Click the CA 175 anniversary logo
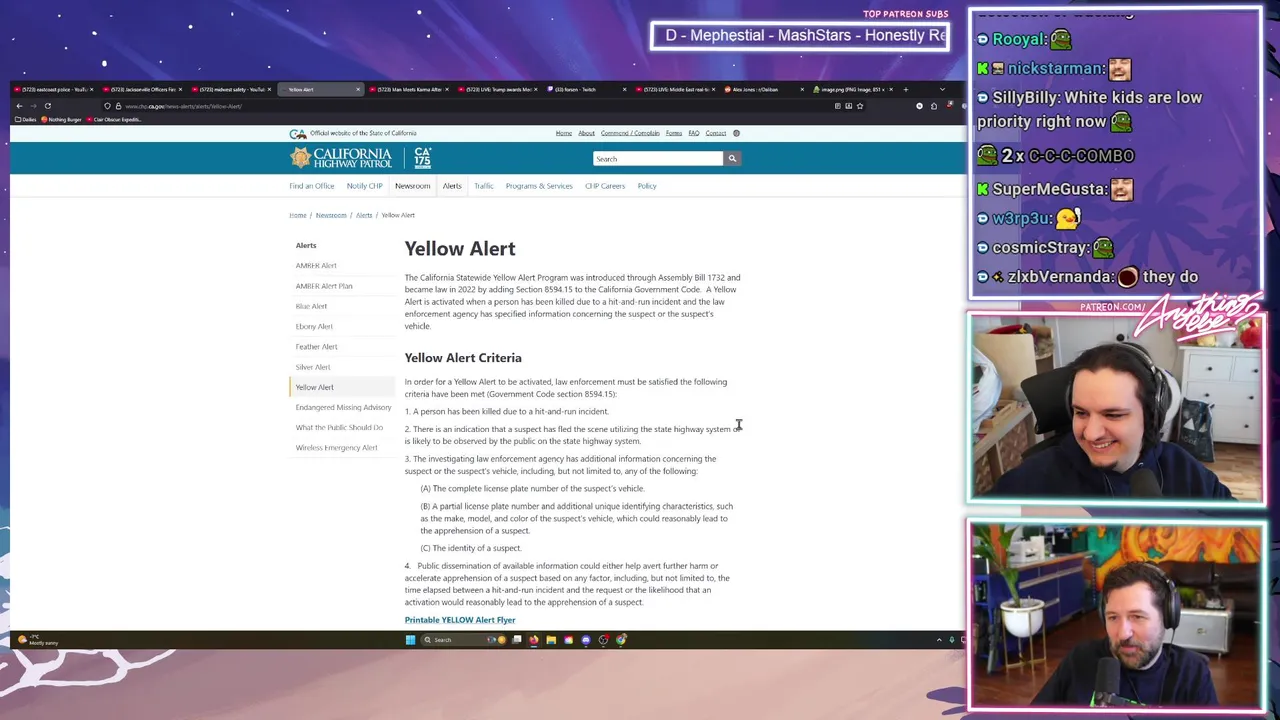 click(x=423, y=158)
